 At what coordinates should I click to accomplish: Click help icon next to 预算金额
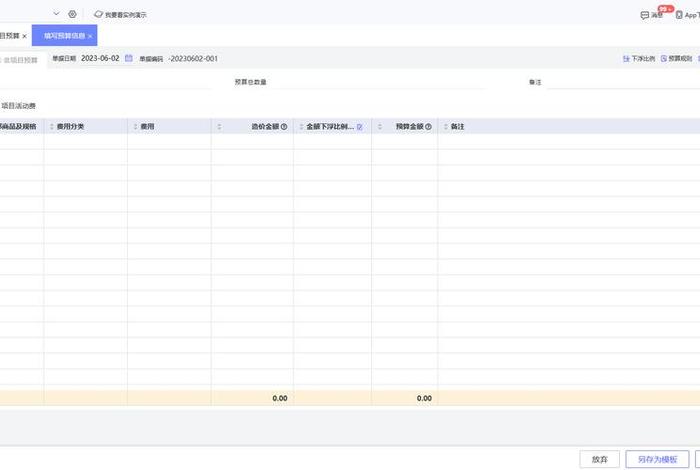click(429, 128)
